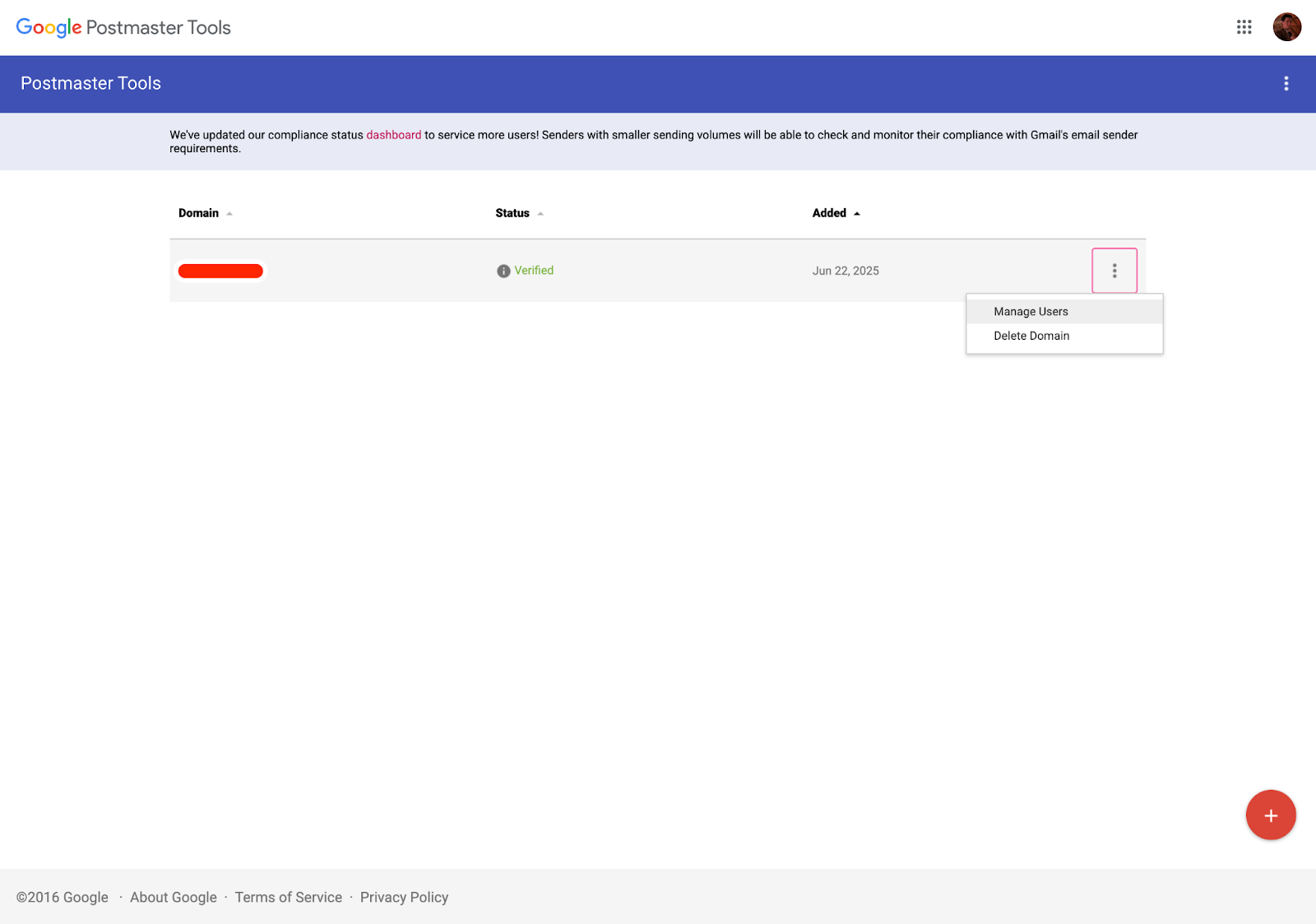Viewport: 1316px width, 924px height.
Task: Click the ©2016 Google footer text
Action: click(63, 897)
